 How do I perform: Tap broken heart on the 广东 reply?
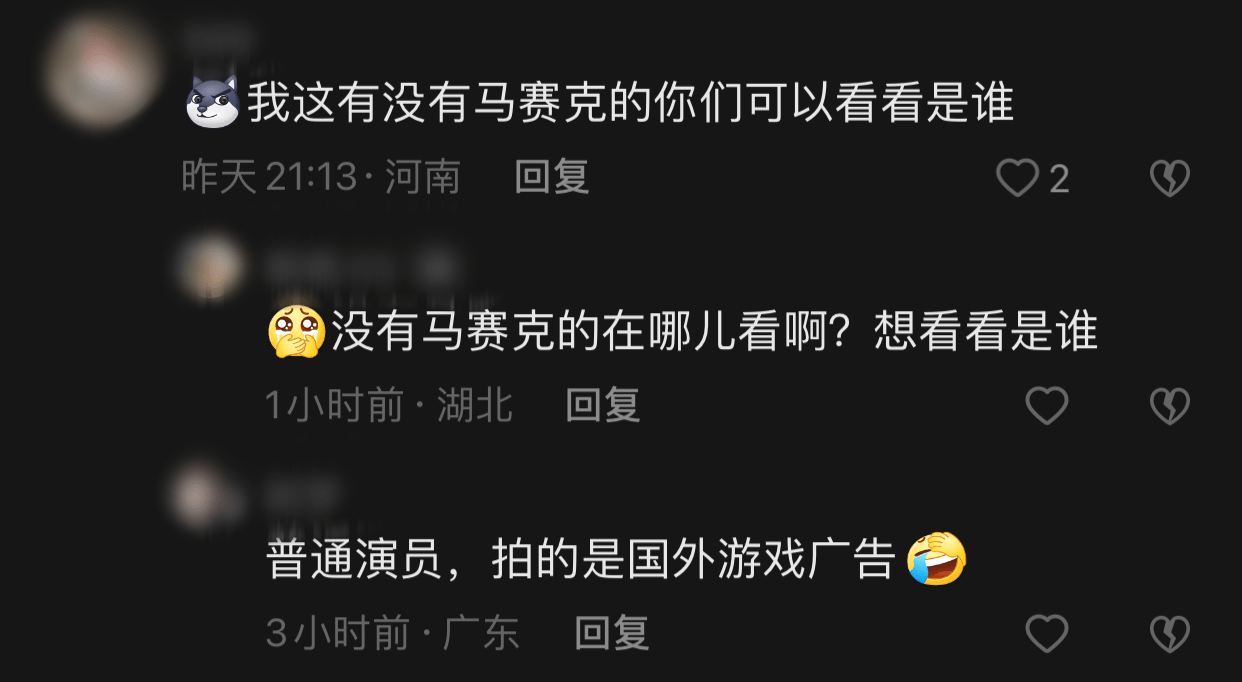pos(1169,634)
